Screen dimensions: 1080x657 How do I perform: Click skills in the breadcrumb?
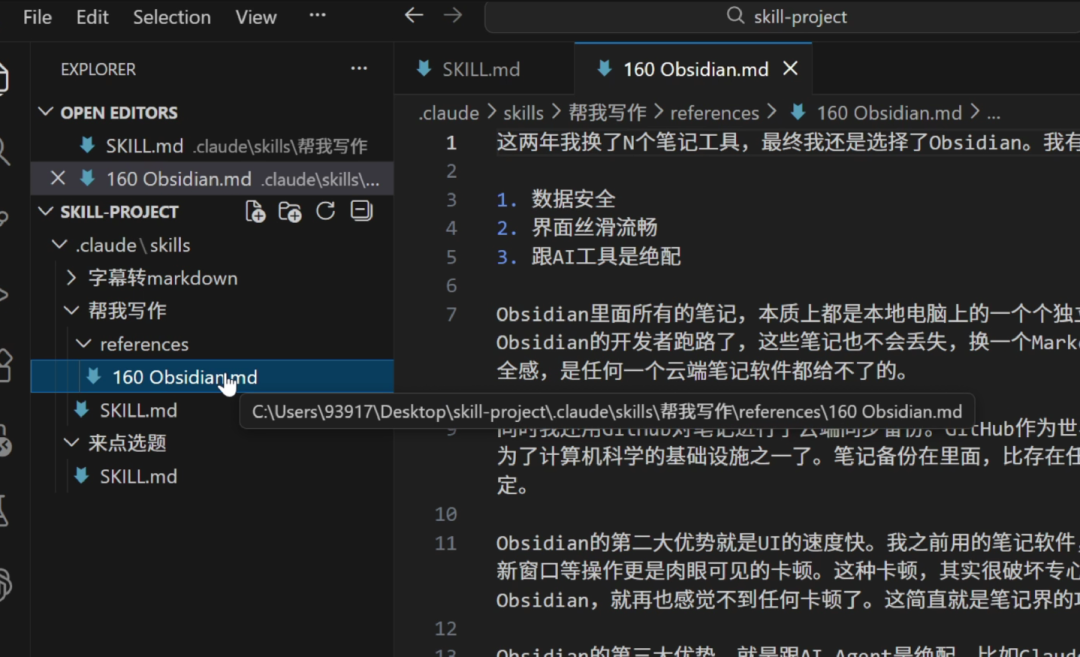tap(523, 113)
